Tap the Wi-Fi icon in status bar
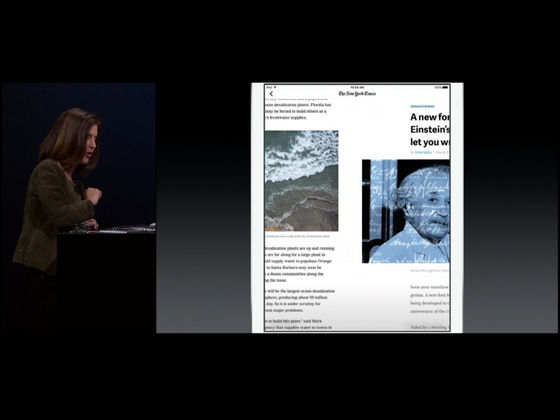The height and width of the screenshot is (420, 560). point(275,87)
